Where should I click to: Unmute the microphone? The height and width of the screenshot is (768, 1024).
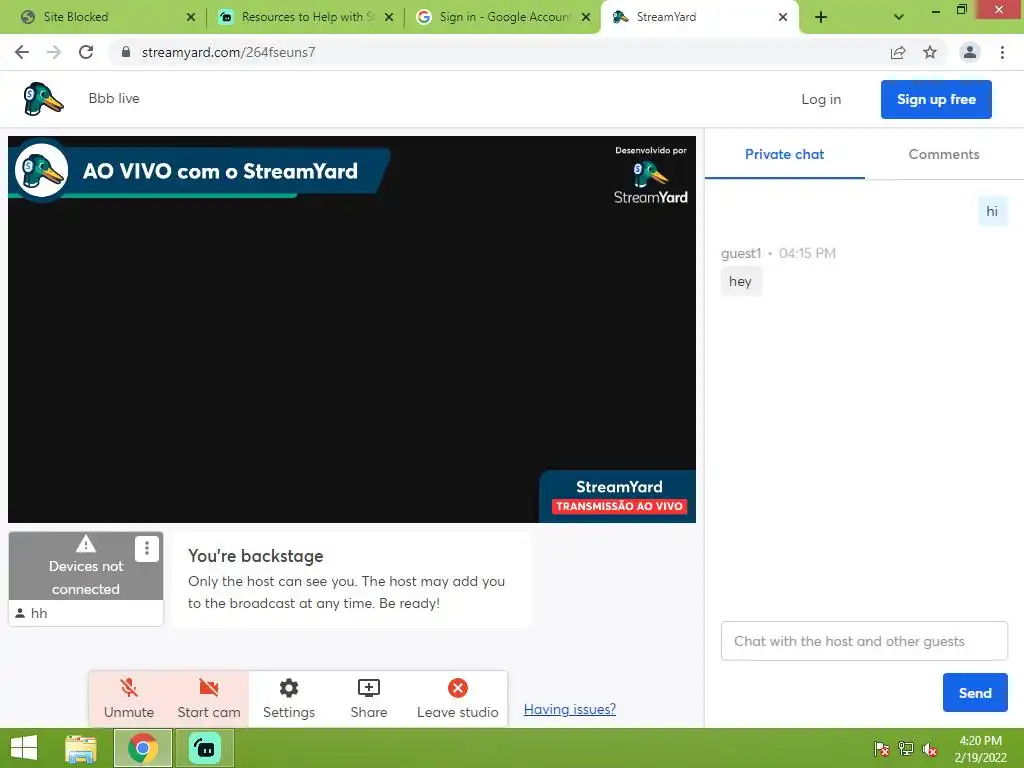129,698
